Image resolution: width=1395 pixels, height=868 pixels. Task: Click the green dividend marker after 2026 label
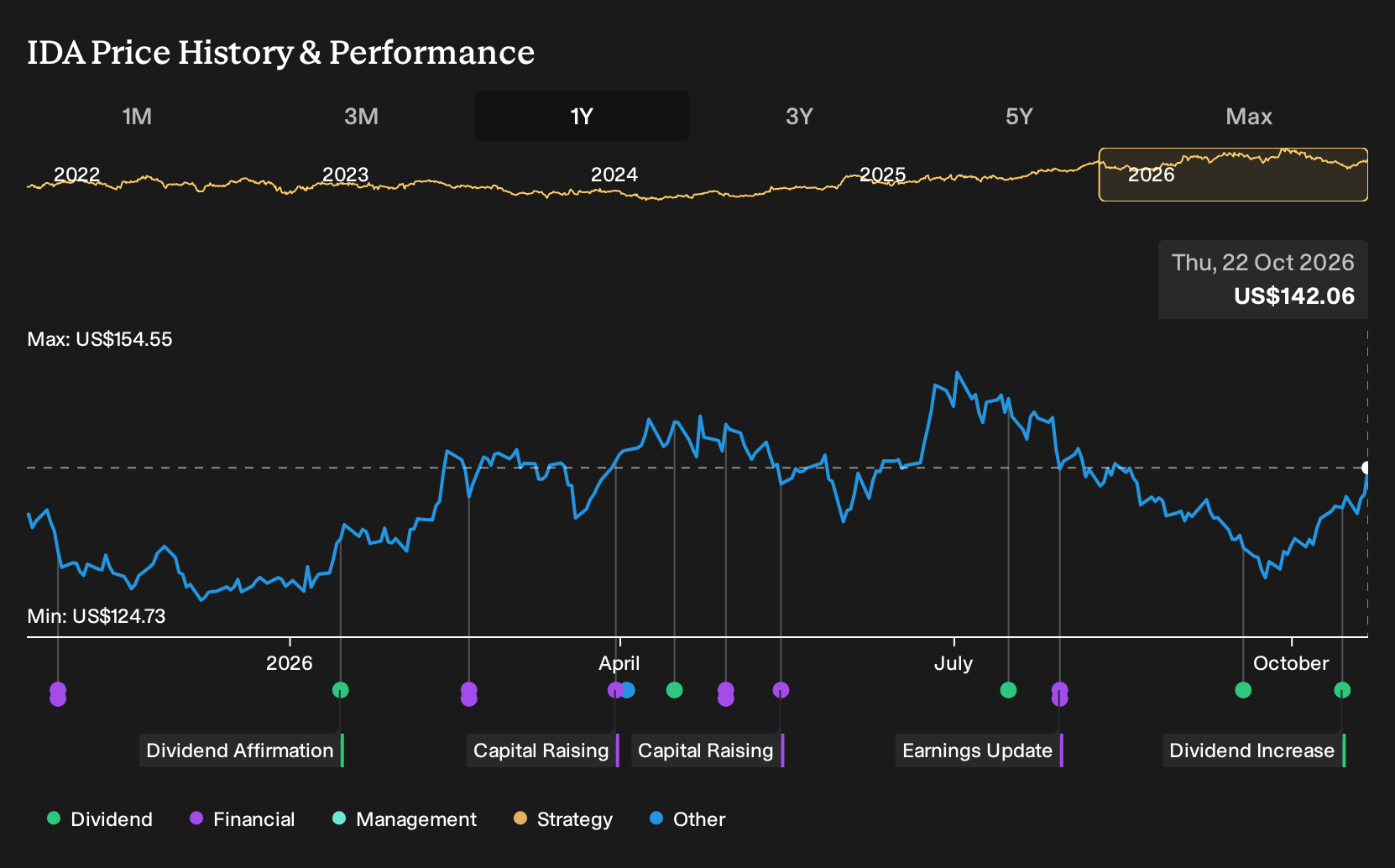[340, 690]
